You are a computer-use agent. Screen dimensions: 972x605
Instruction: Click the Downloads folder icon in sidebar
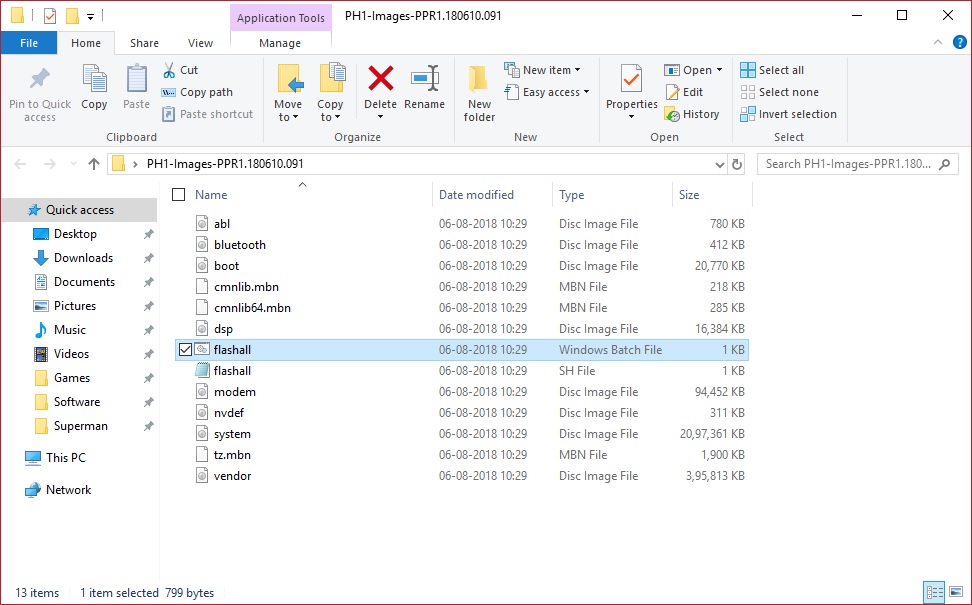click(40, 258)
